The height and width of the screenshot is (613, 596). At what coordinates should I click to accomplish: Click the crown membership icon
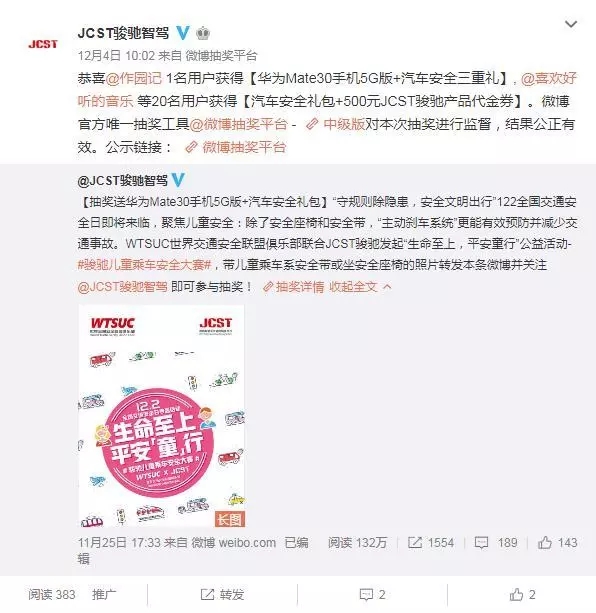click(202, 33)
